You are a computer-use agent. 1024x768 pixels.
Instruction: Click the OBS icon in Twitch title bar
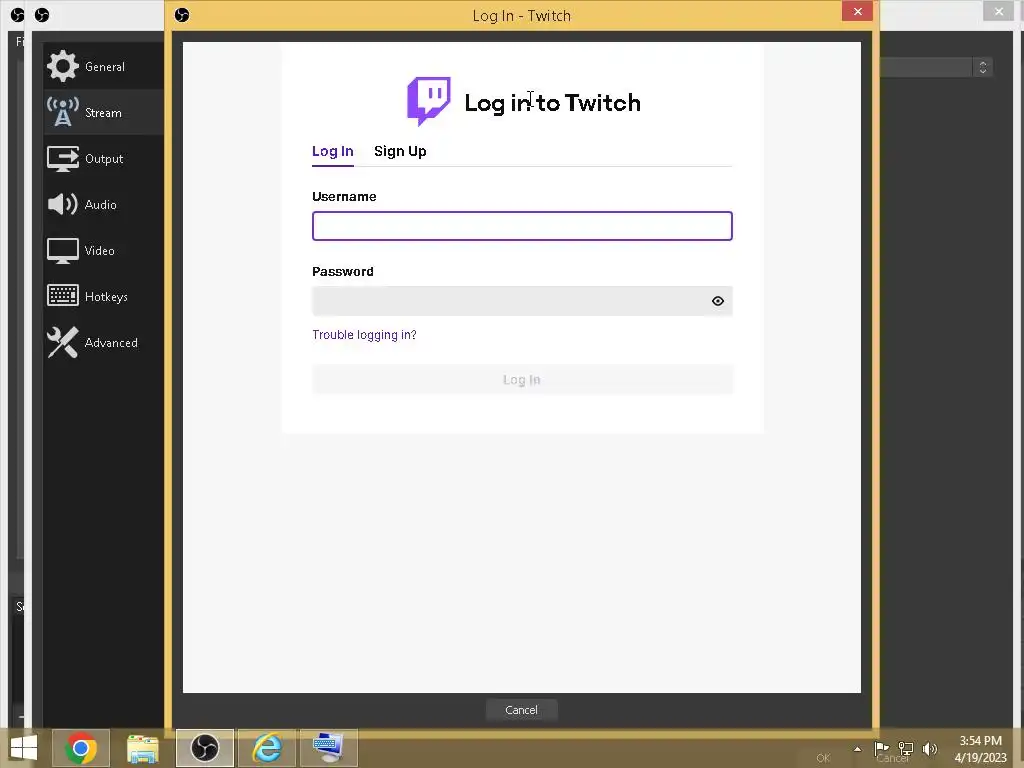point(182,15)
